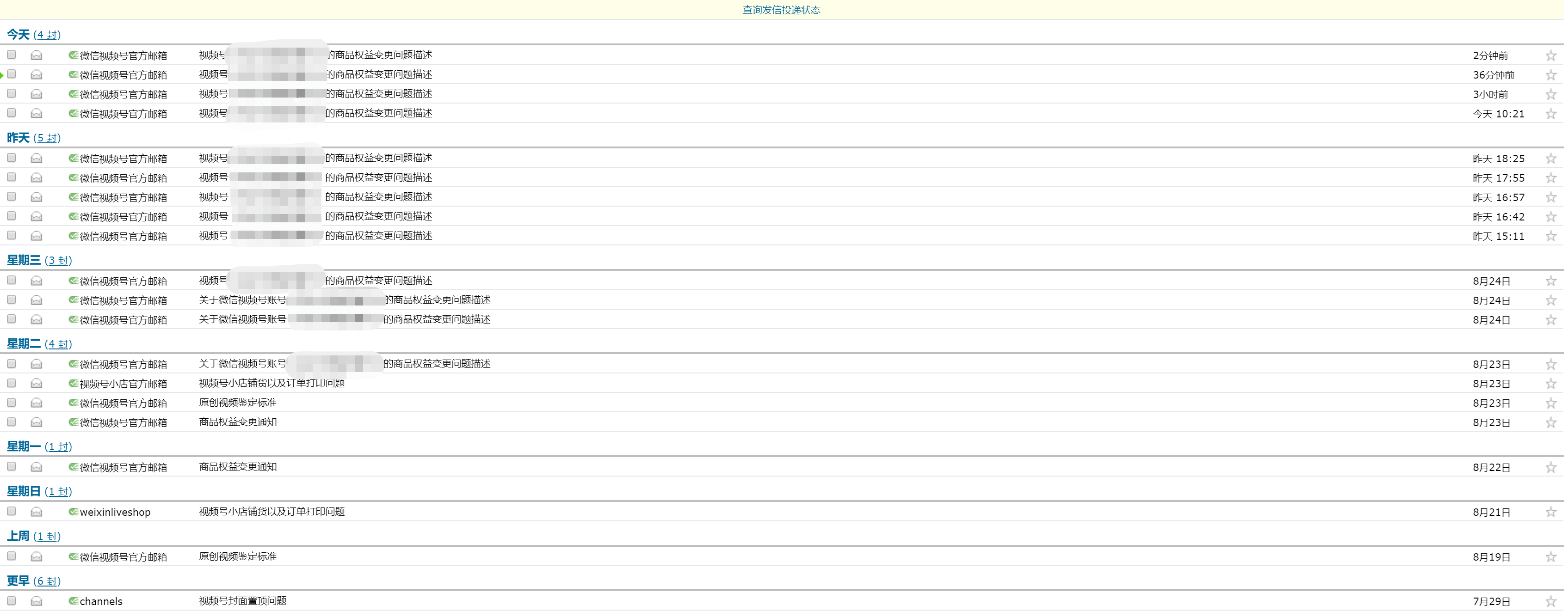Click verified badge beside channels sender
The width and height of the screenshot is (1568, 611).
coord(74,602)
